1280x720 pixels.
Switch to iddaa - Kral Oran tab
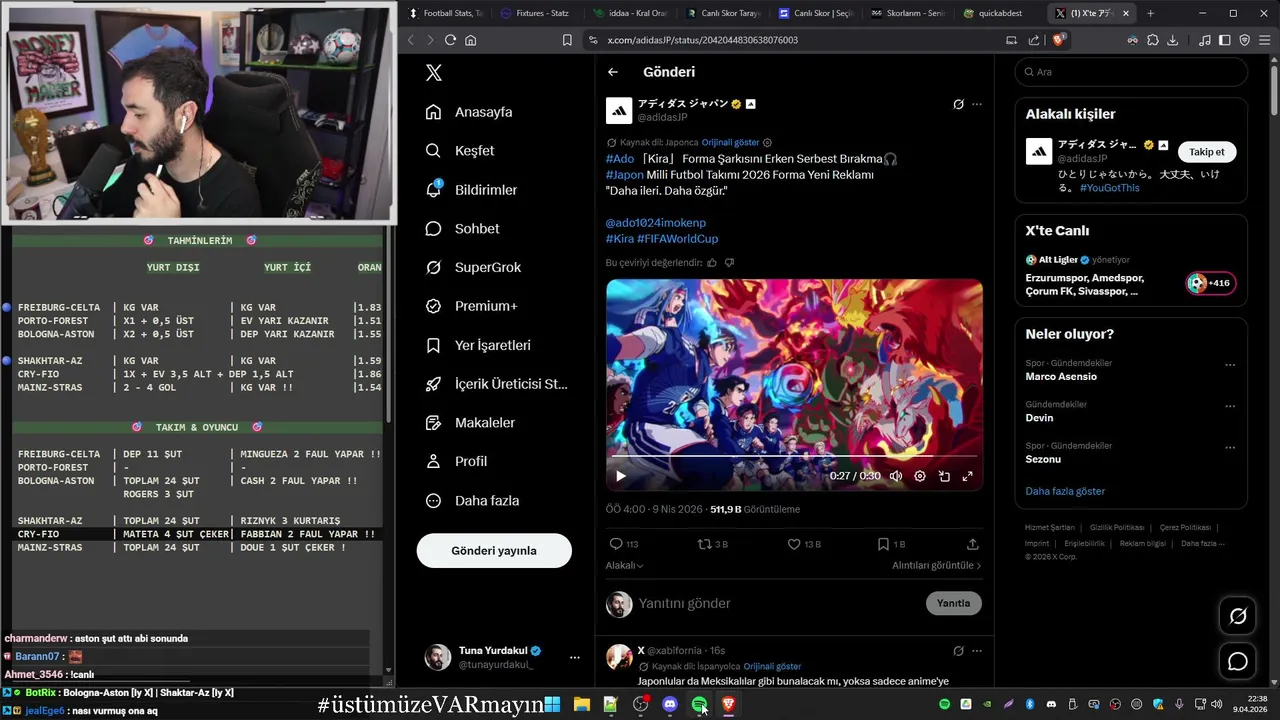click(631, 13)
